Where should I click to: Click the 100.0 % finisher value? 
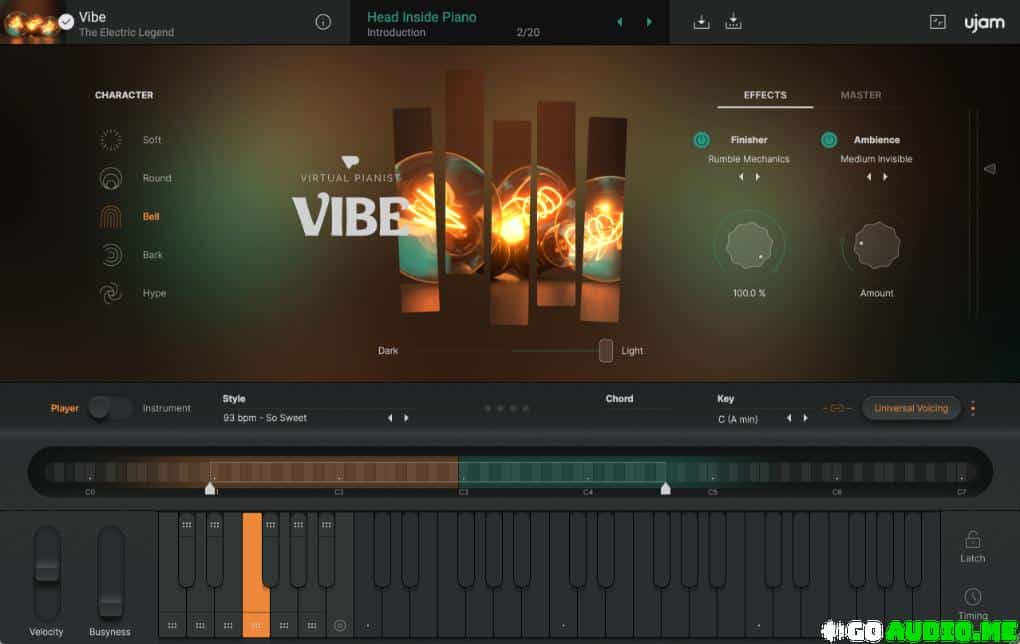[x=749, y=293]
